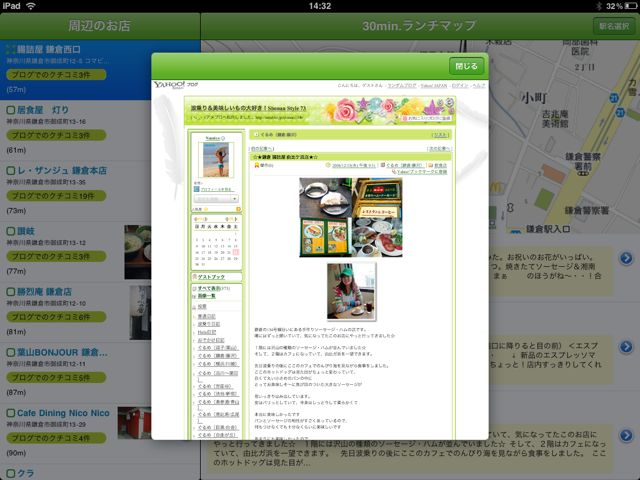The image size is (640, 480).
Task: Close the blog popup with 閉じる
Action: click(466, 66)
